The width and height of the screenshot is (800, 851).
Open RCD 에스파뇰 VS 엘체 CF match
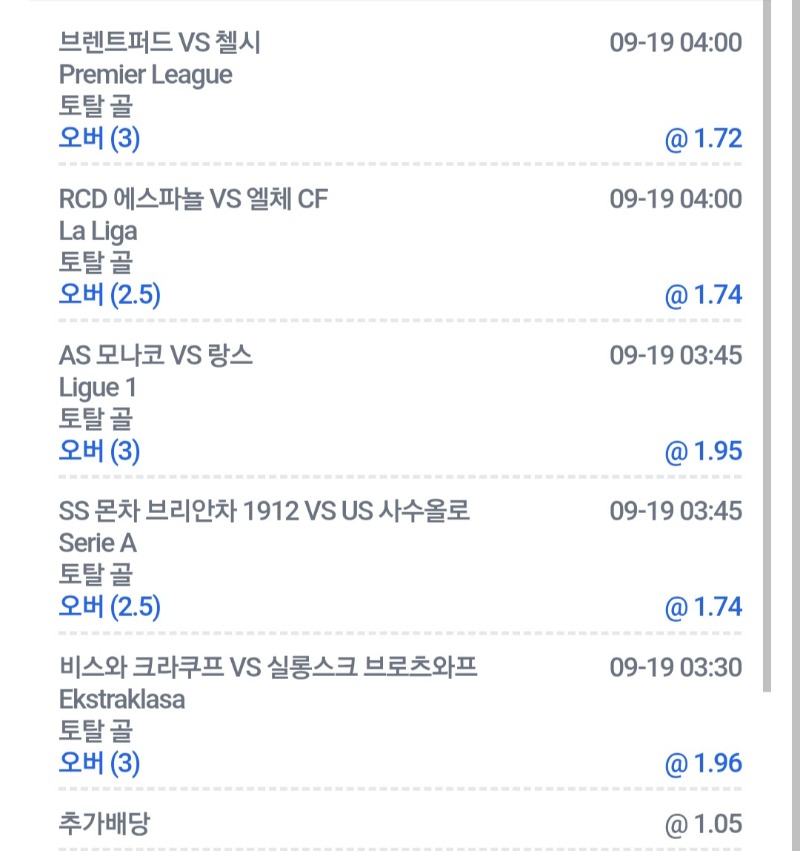[193, 199]
